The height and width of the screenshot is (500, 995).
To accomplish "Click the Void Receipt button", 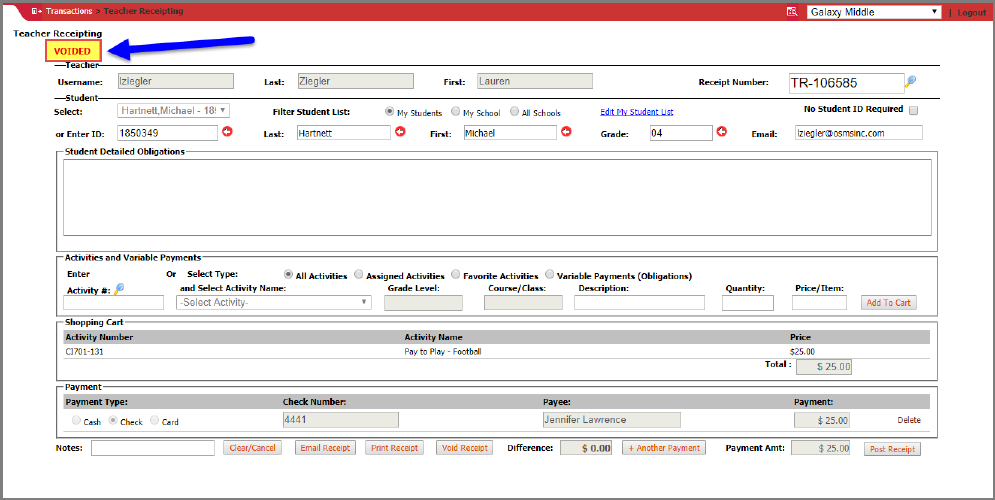I will pos(465,448).
